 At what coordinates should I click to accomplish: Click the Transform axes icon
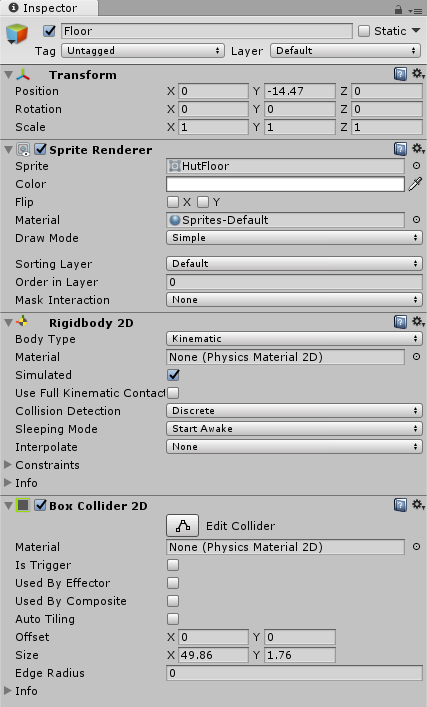pos(23,74)
